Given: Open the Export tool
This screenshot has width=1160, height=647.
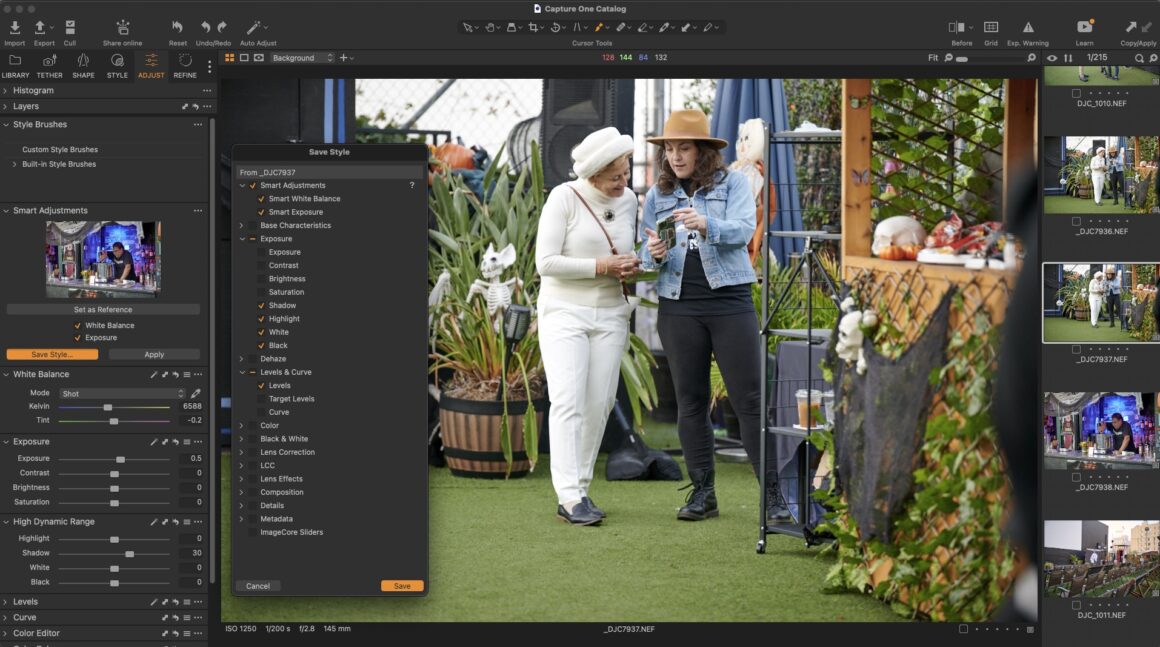Looking at the screenshot, I should pos(40,28).
